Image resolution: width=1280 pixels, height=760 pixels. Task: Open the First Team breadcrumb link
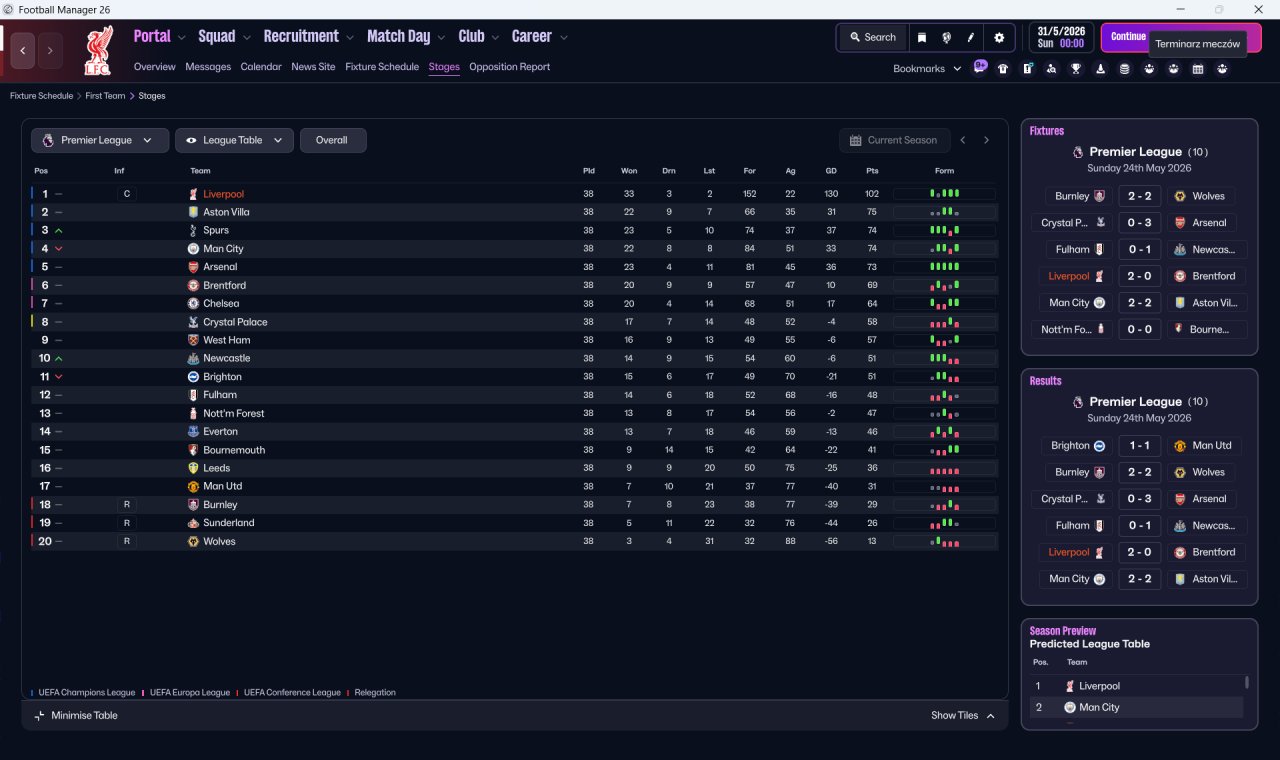click(x=106, y=96)
